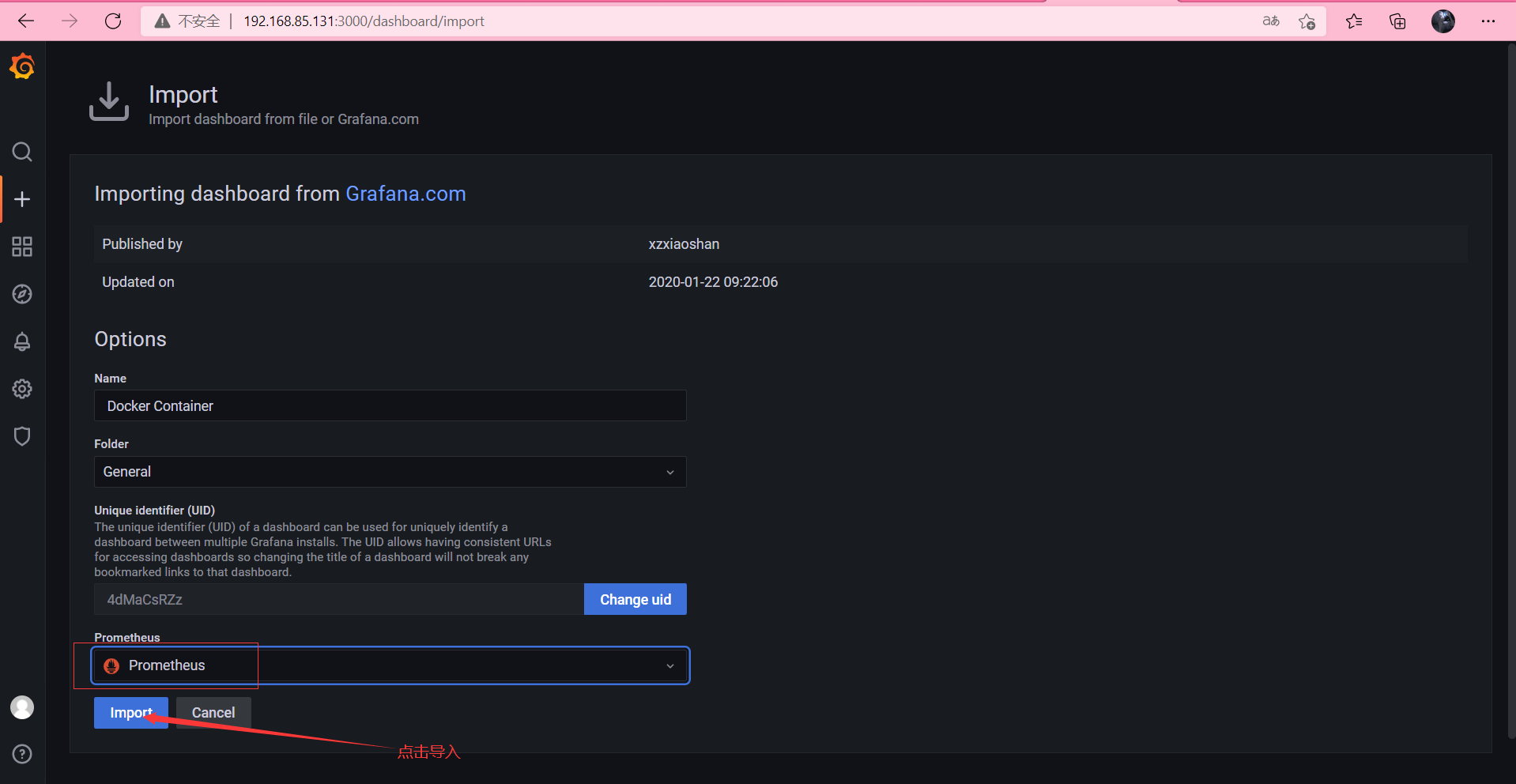
Task: Open the browser collections icon
Action: 1397,21
